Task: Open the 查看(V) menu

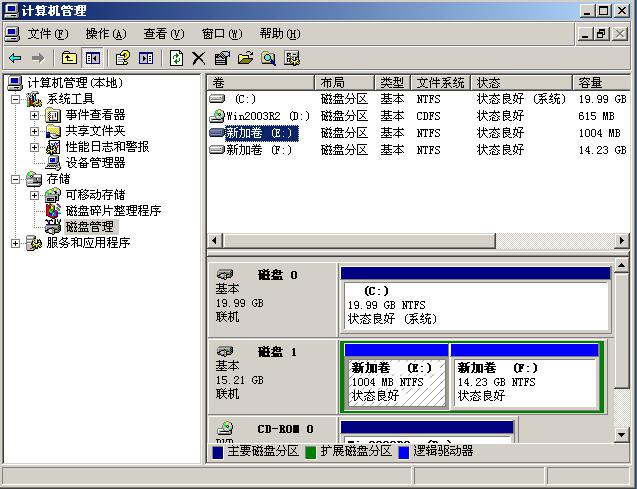Action: (163, 33)
